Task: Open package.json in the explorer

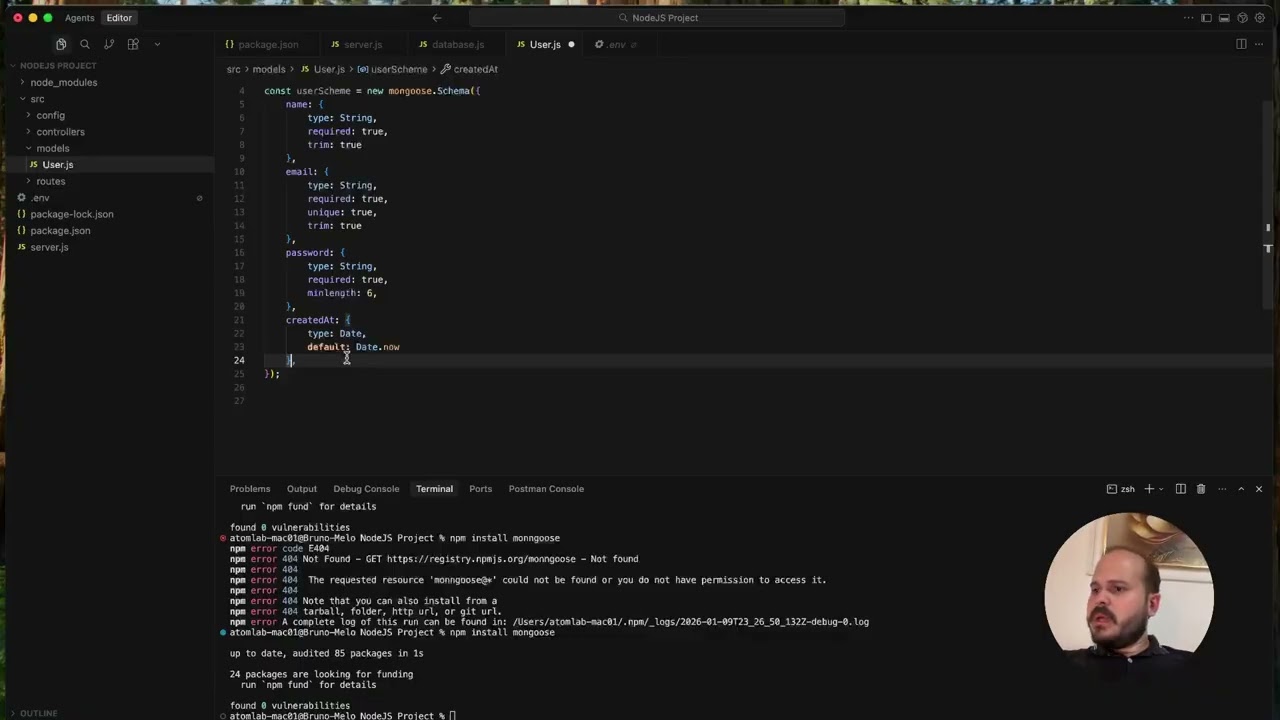Action: [60, 231]
